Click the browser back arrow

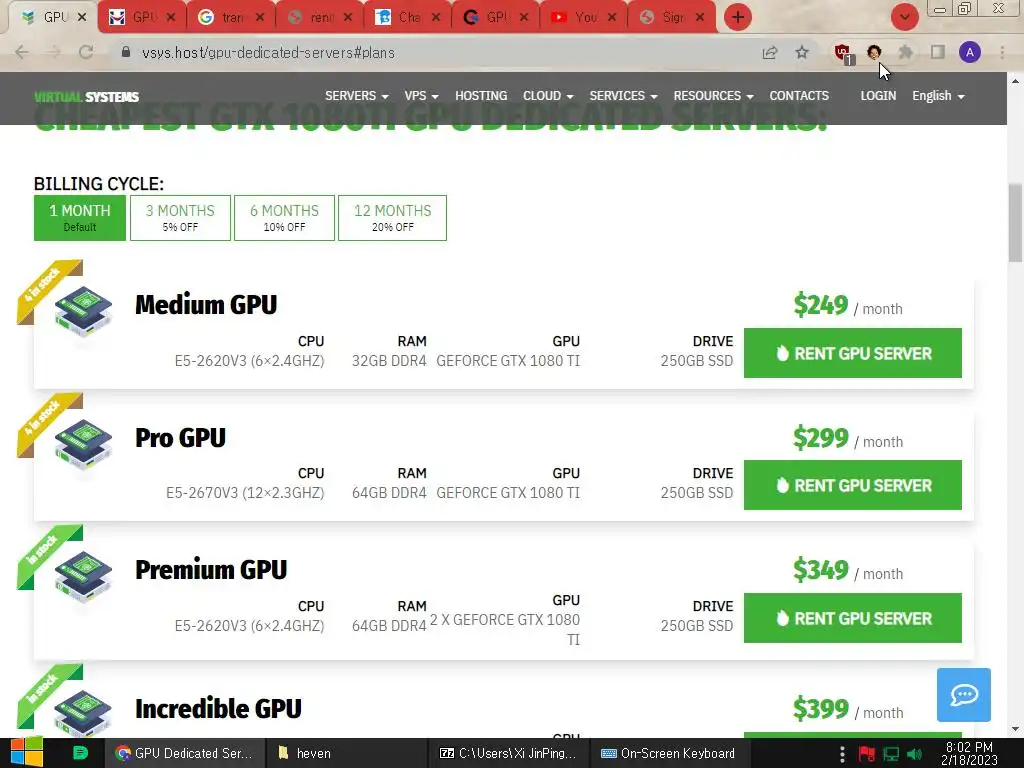pyautogui.click(x=22, y=52)
